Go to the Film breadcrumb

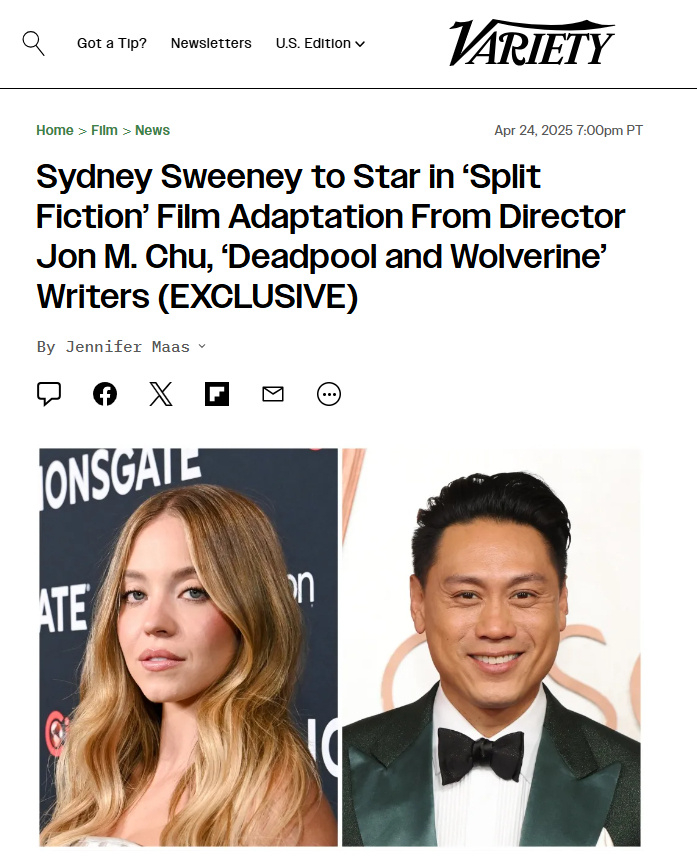point(104,130)
